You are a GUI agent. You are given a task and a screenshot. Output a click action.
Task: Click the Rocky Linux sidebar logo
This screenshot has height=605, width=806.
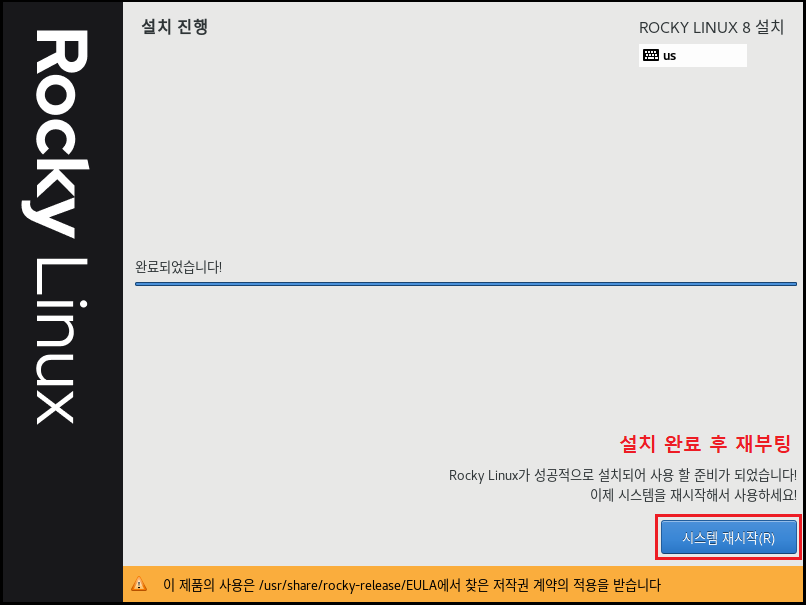pos(56,226)
